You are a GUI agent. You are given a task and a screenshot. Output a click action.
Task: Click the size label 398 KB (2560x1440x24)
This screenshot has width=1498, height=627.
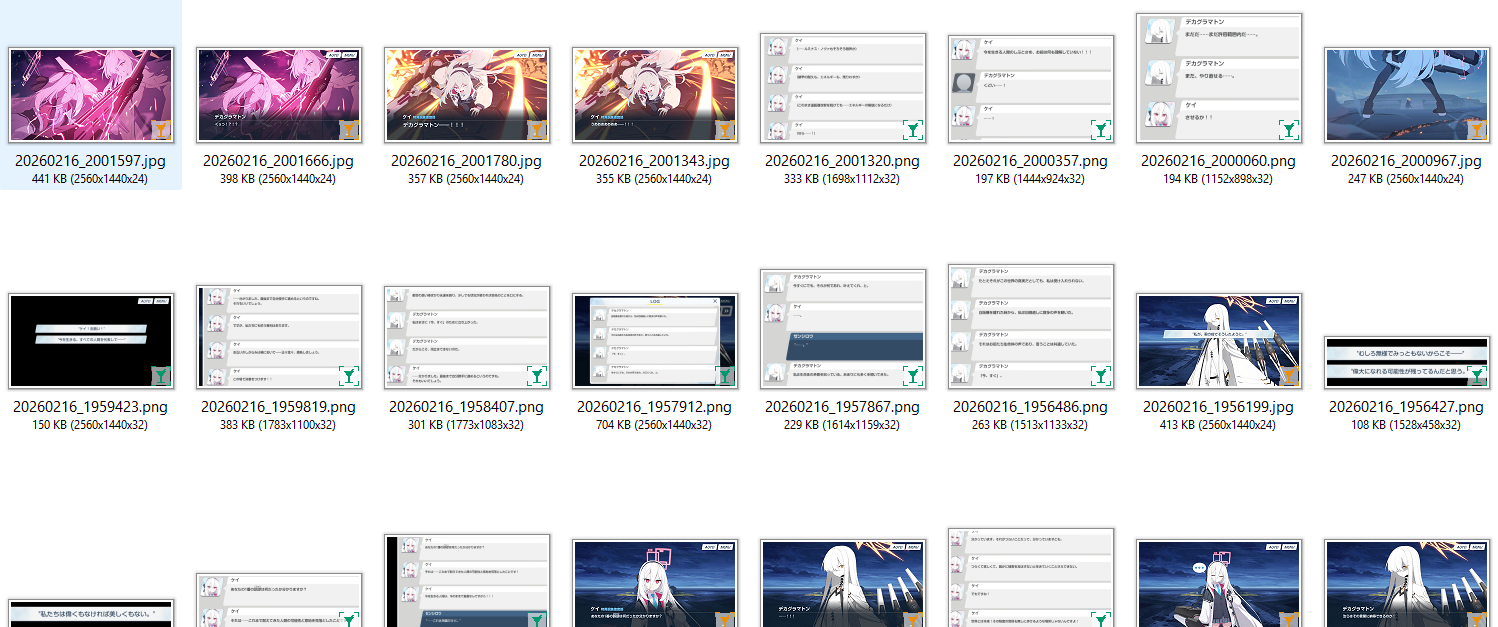point(279,179)
